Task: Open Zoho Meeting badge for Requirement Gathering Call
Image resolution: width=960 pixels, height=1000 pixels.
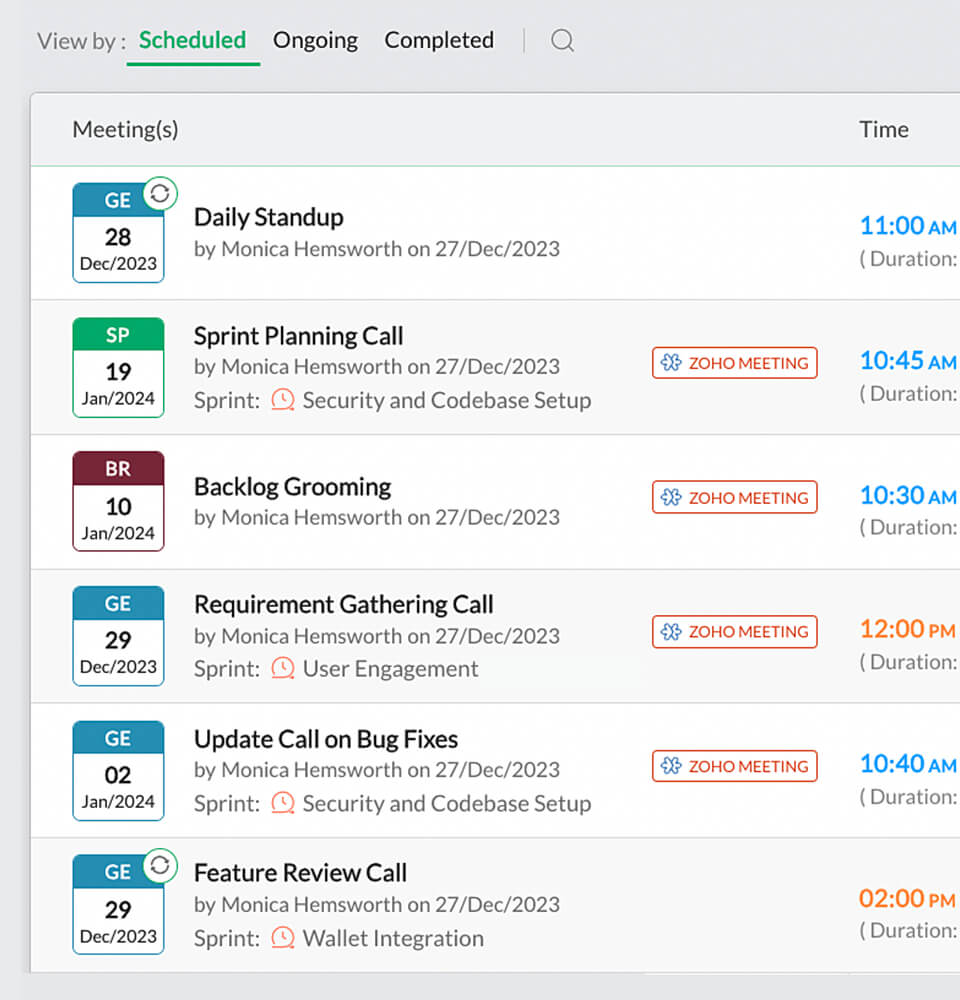Action: coord(734,632)
